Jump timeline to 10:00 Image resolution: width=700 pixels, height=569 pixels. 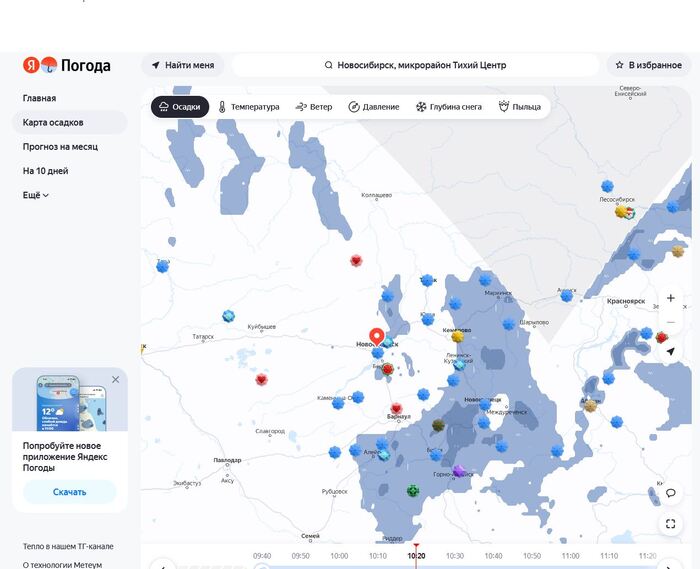pyautogui.click(x=339, y=556)
